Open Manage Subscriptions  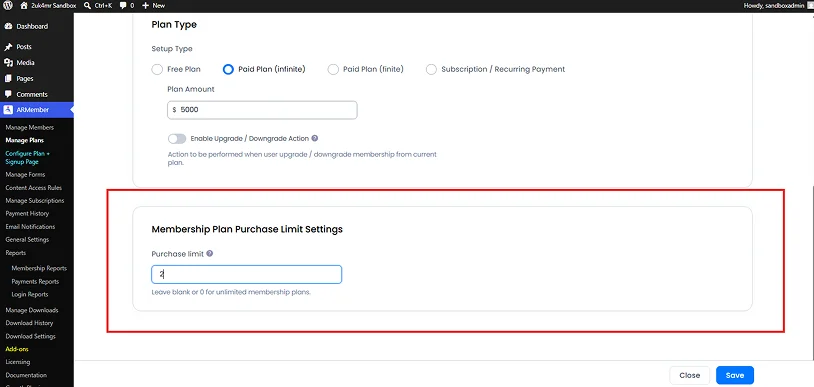tap(35, 201)
